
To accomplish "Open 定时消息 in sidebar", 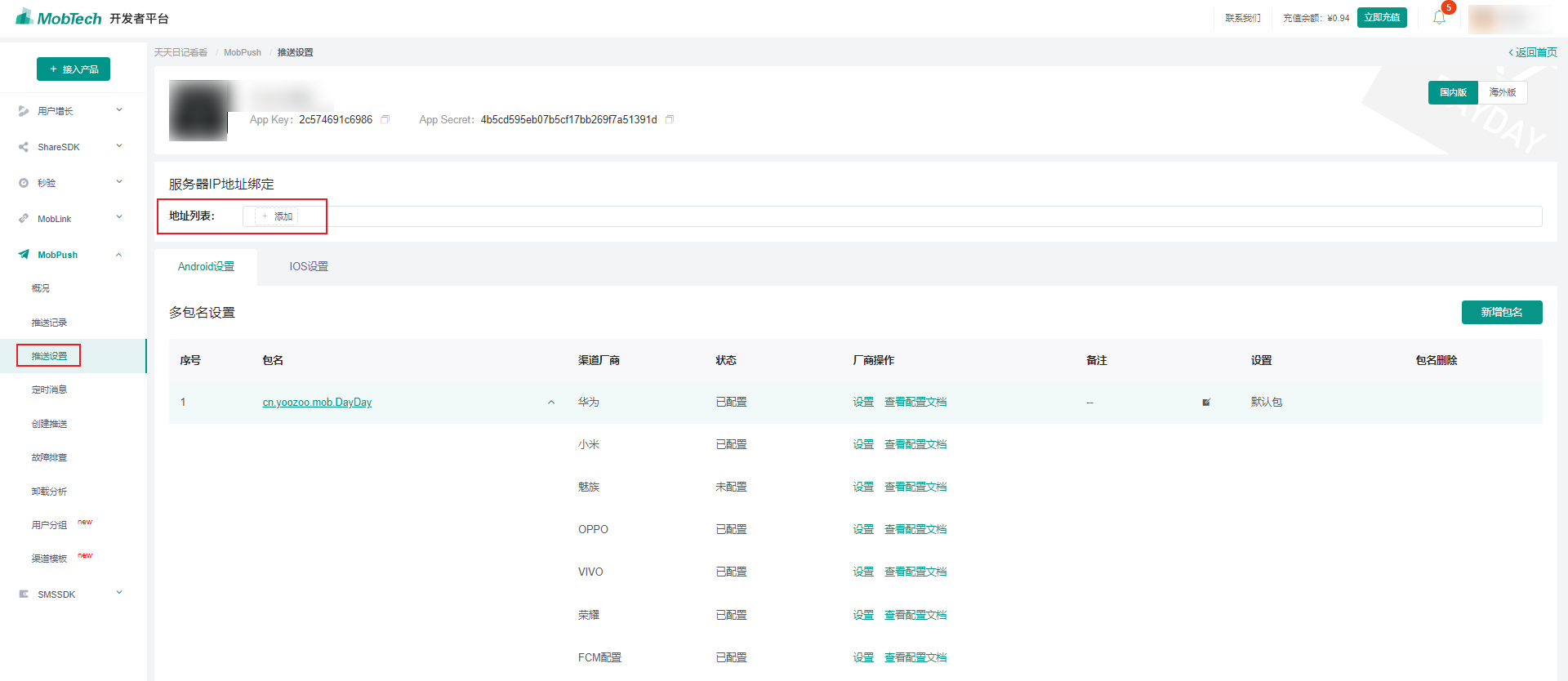I will [x=49, y=389].
